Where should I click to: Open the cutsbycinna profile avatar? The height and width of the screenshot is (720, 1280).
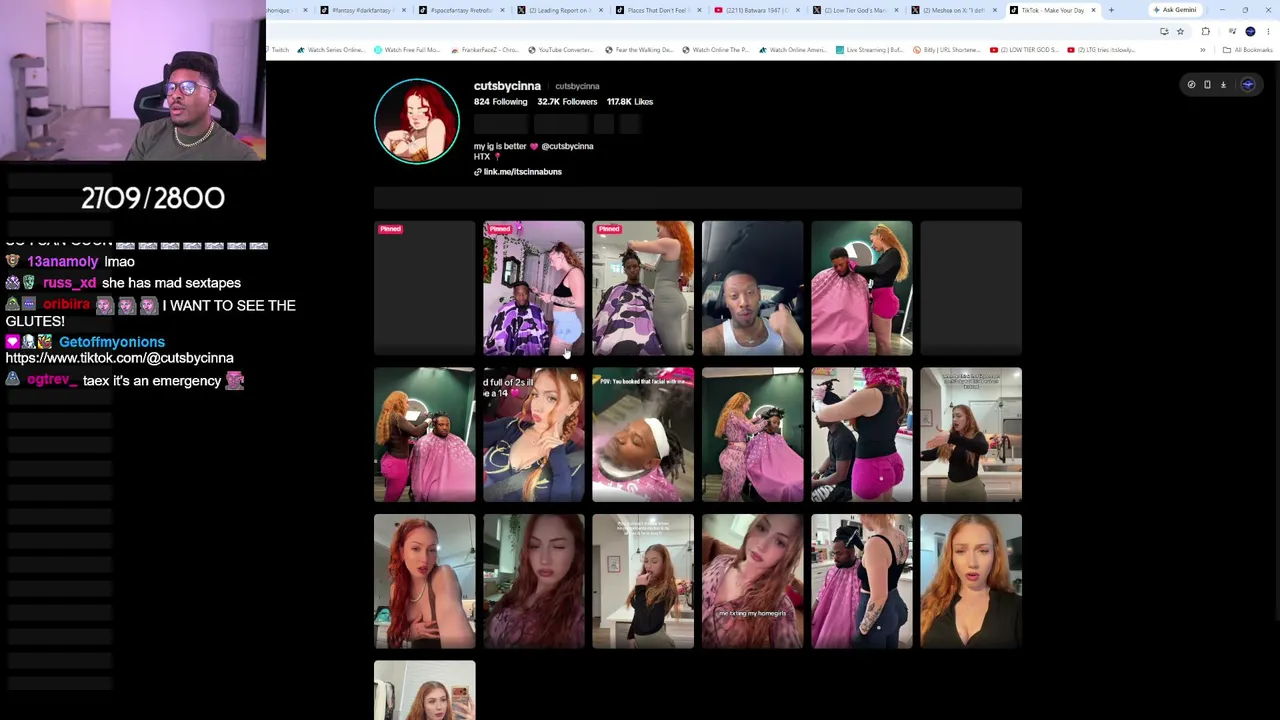click(x=417, y=121)
